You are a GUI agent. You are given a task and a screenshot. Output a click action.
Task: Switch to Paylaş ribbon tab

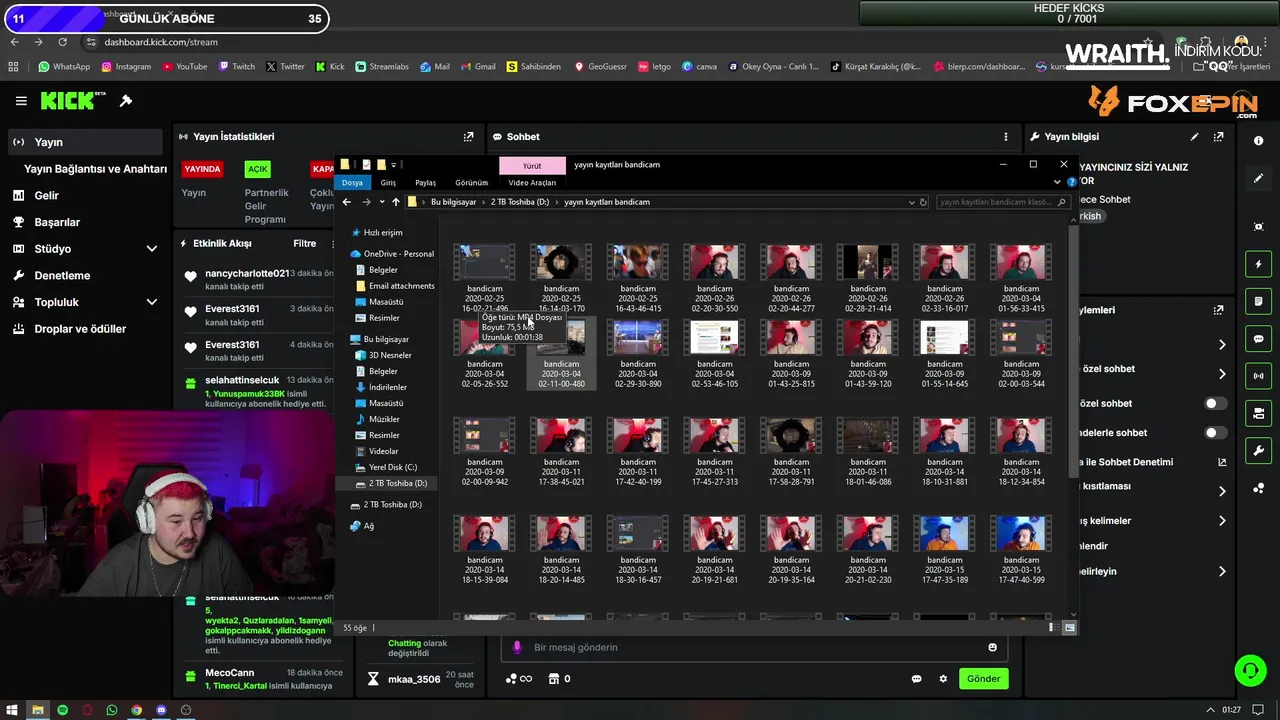[x=426, y=183]
